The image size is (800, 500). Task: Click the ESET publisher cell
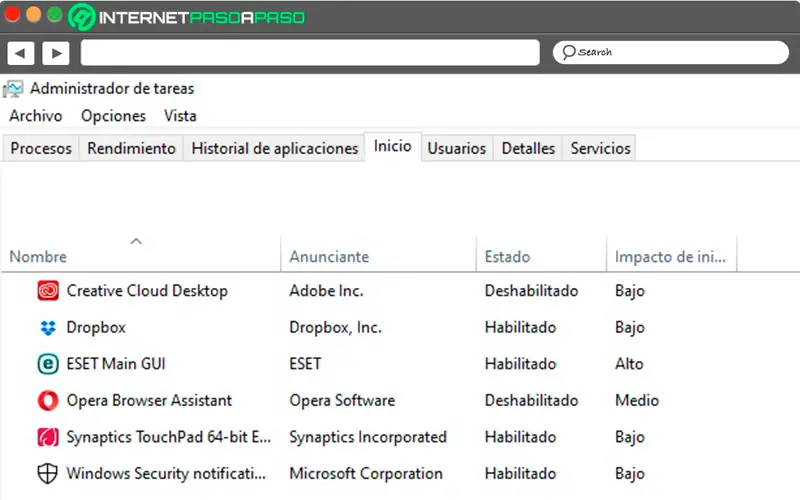coord(305,364)
